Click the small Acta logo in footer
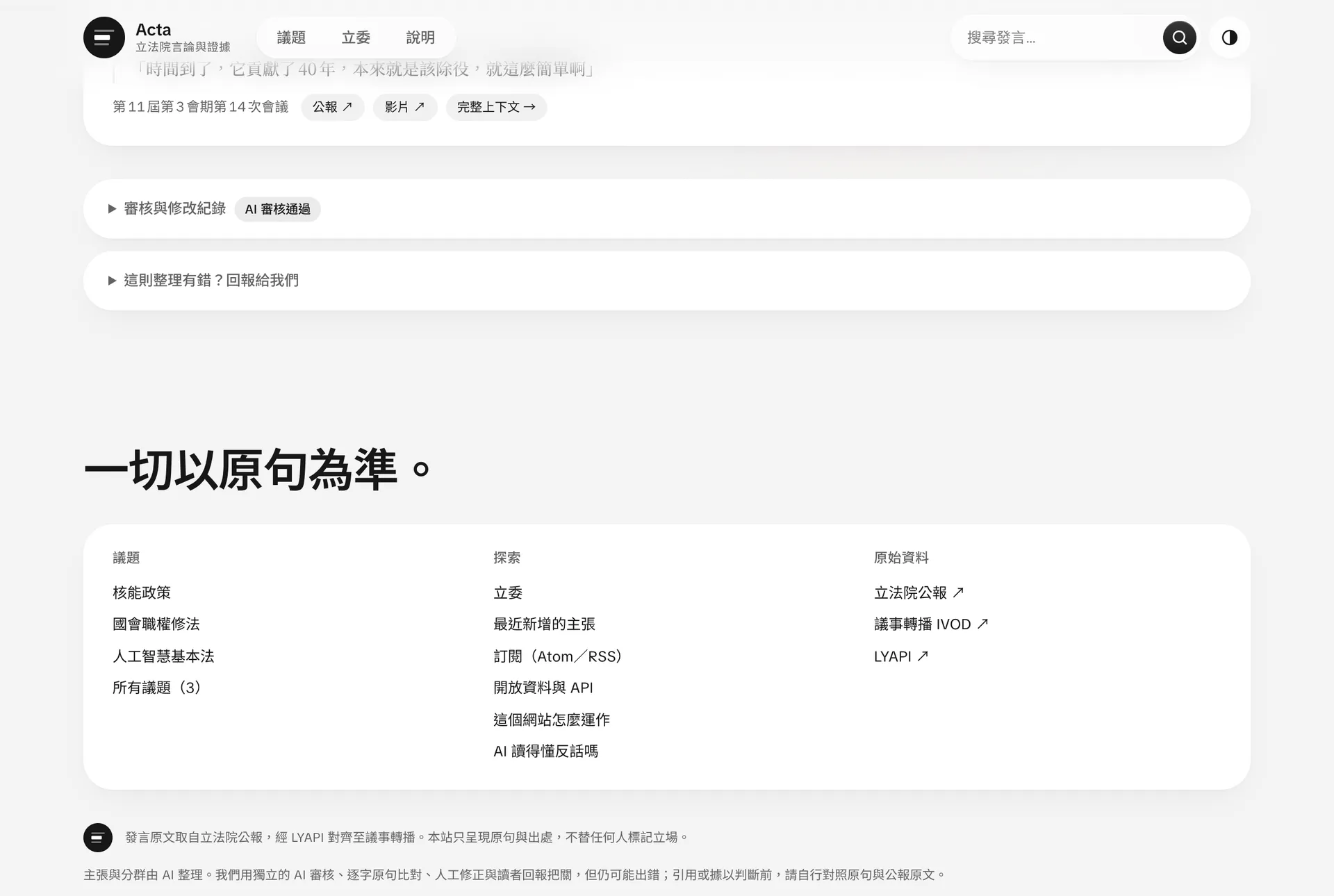This screenshot has height=896, width=1334. point(98,837)
